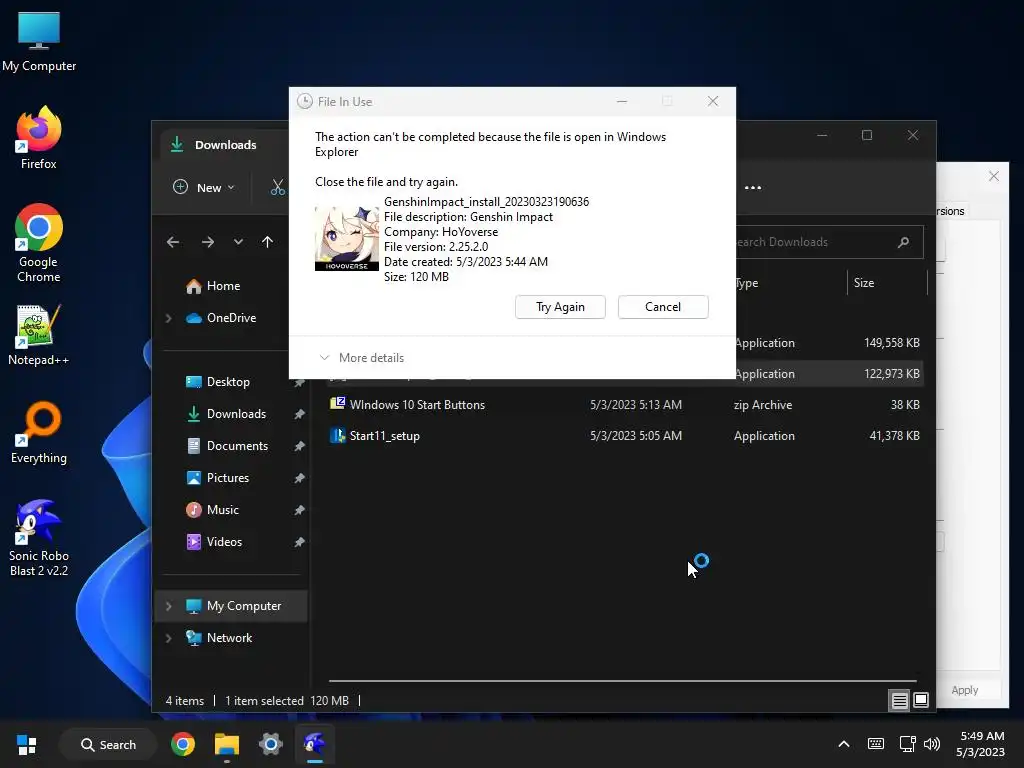
Task: Click the 122,973 KB size cell
Action: click(891, 374)
